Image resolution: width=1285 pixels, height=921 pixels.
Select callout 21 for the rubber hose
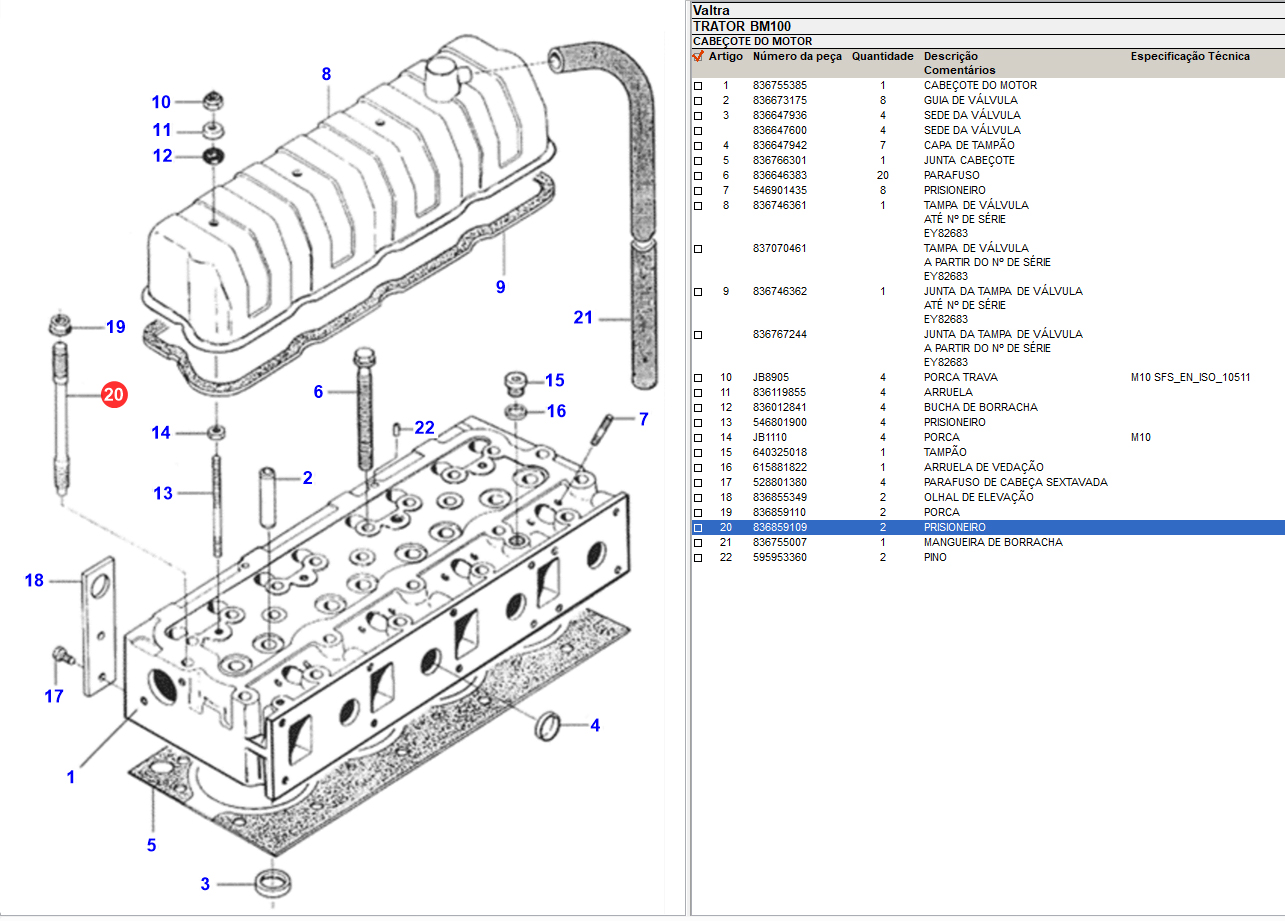[583, 318]
